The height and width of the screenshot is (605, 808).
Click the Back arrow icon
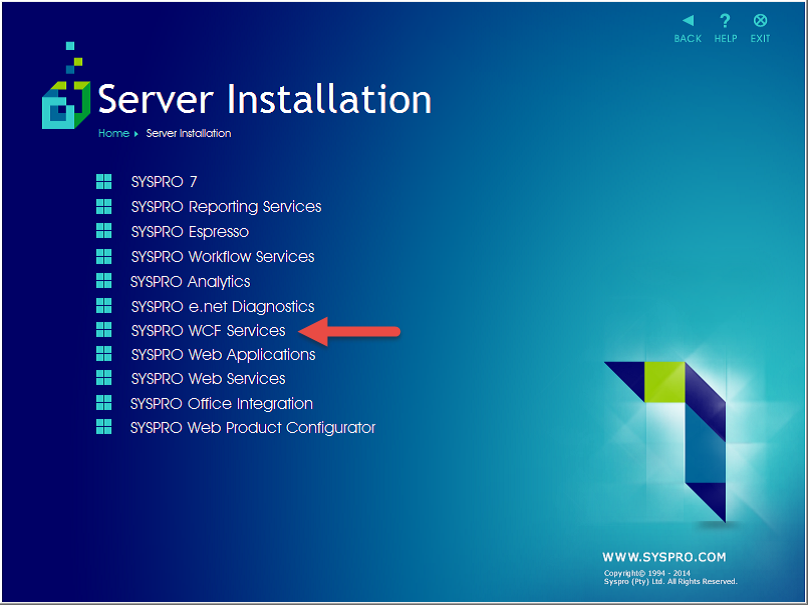click(x=688, y=21)
